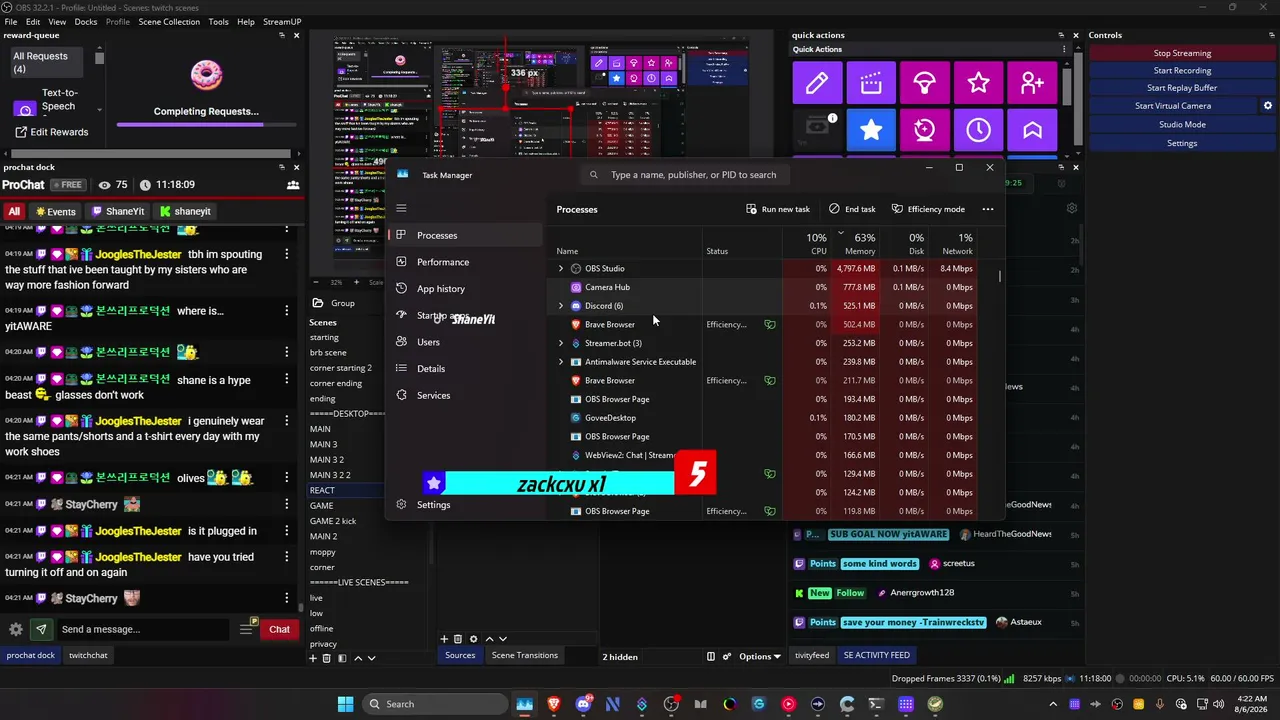Open the Docks menu in OBS
This screenshot has height=720, width=1280.
click(x=86, y=22)
